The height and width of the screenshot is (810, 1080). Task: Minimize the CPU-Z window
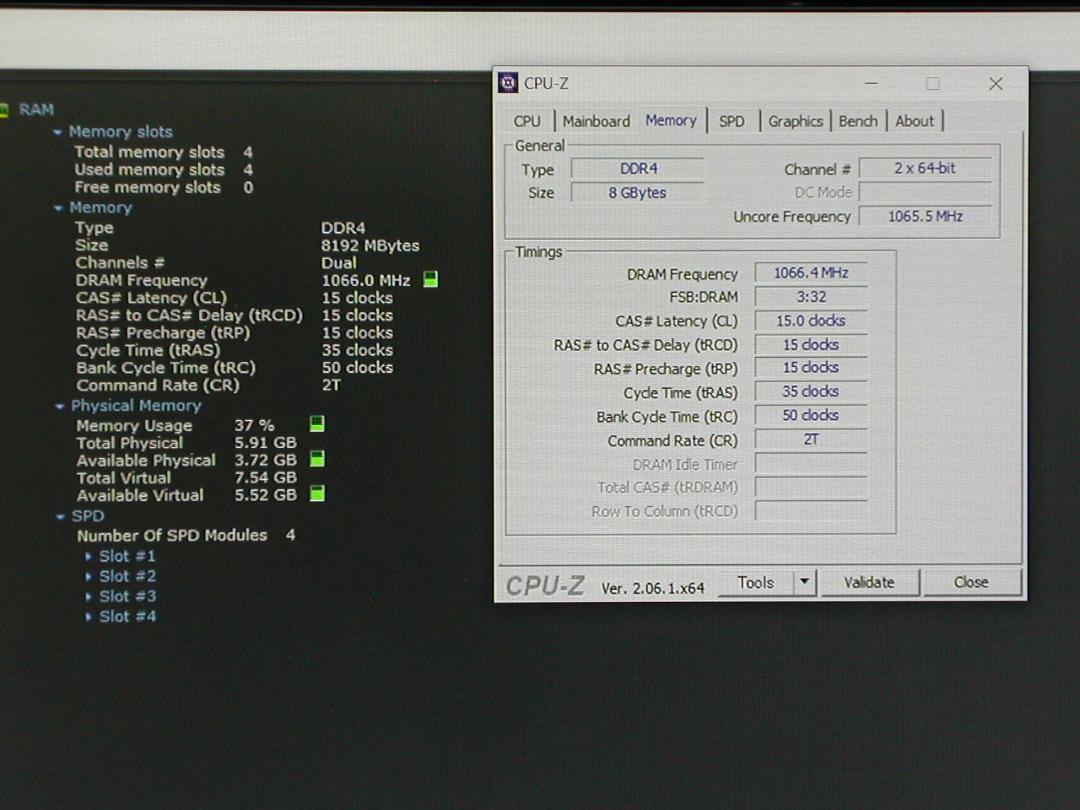click(x=871, y=83)
